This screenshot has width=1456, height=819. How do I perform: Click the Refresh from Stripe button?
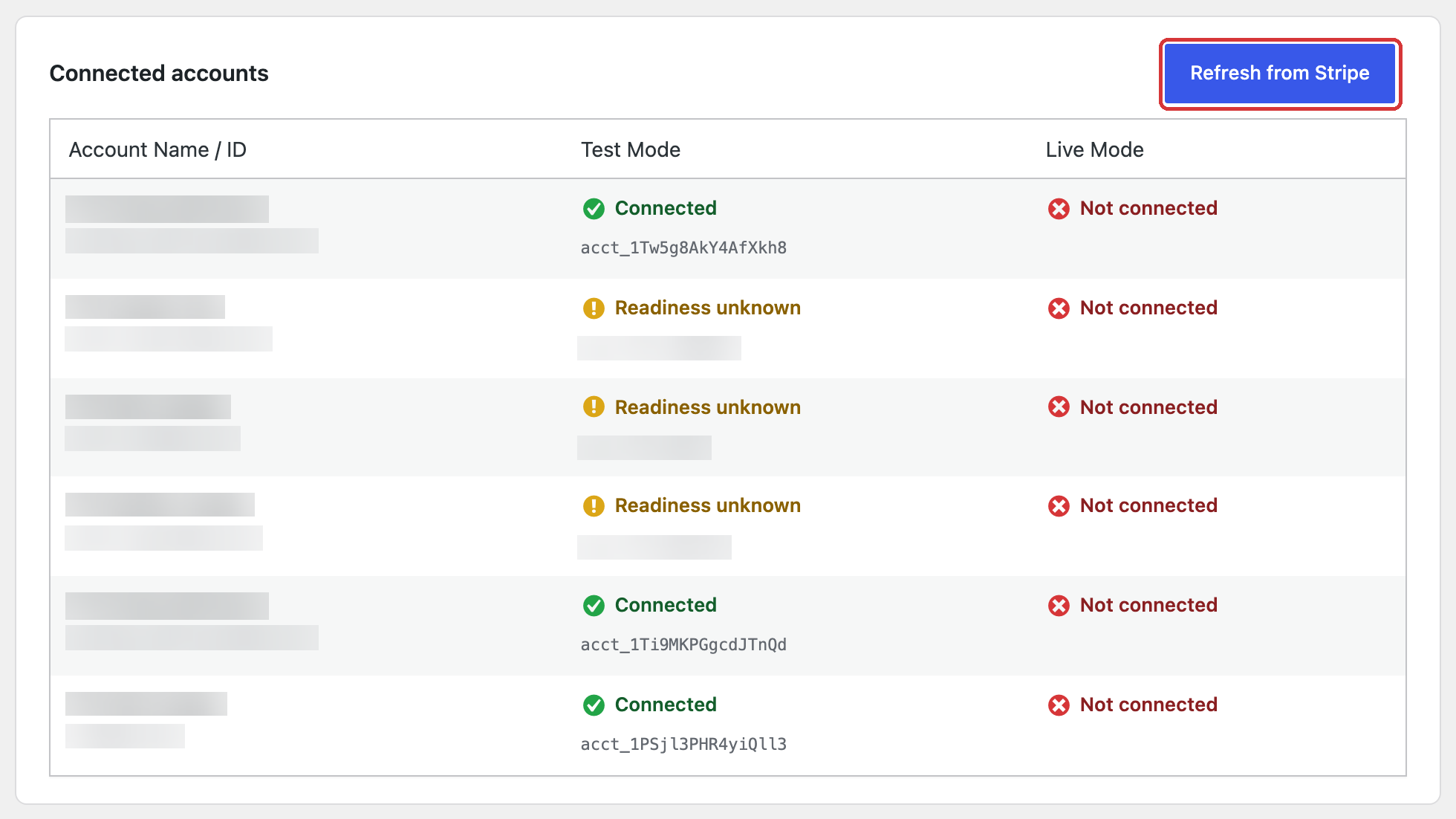point(1280,74)
